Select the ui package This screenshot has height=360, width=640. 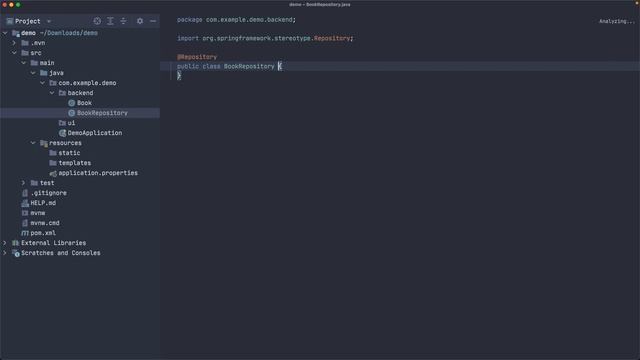[x=71, y=123]
